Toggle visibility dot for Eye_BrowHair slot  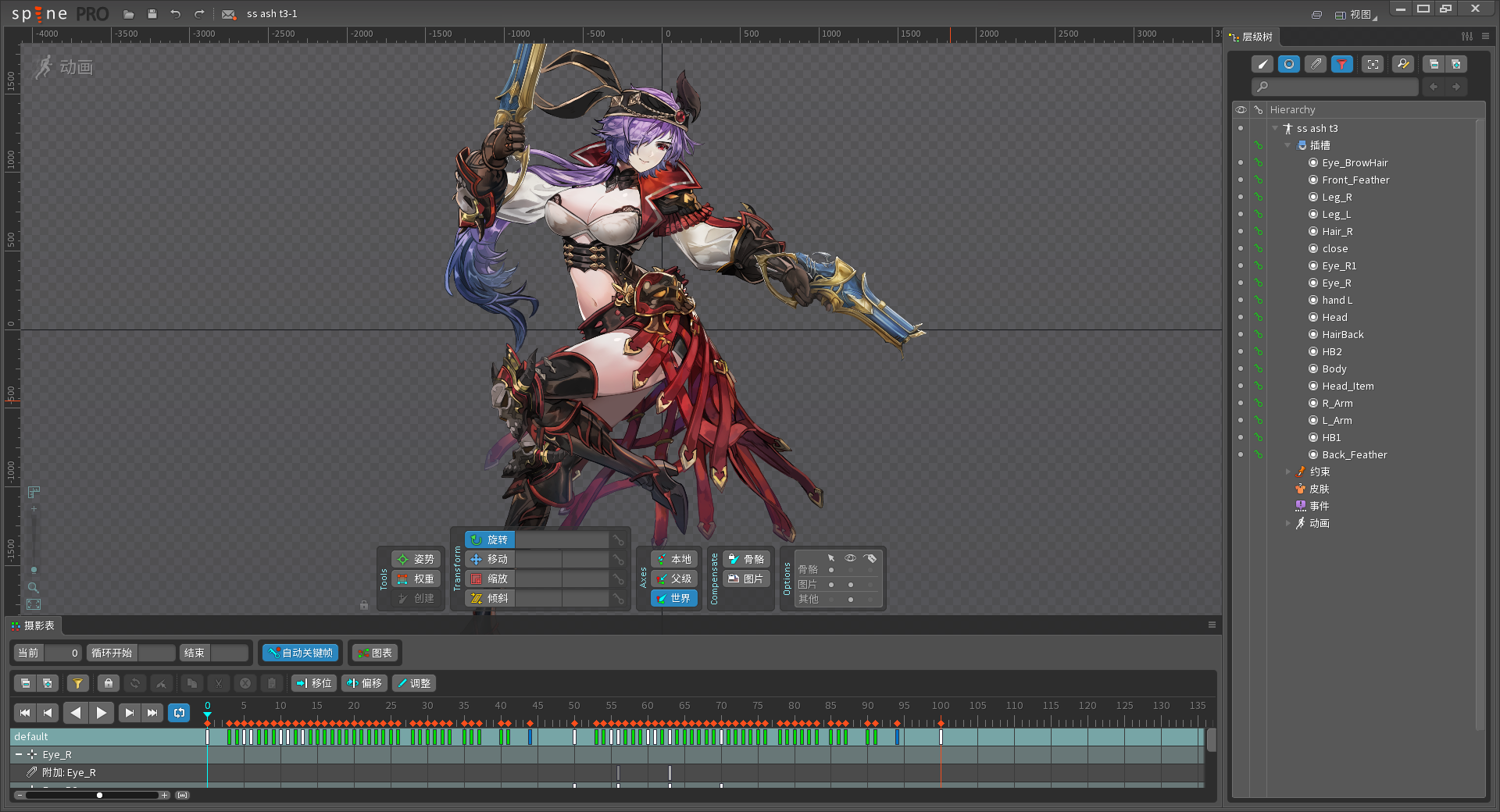pos(1241,162)
